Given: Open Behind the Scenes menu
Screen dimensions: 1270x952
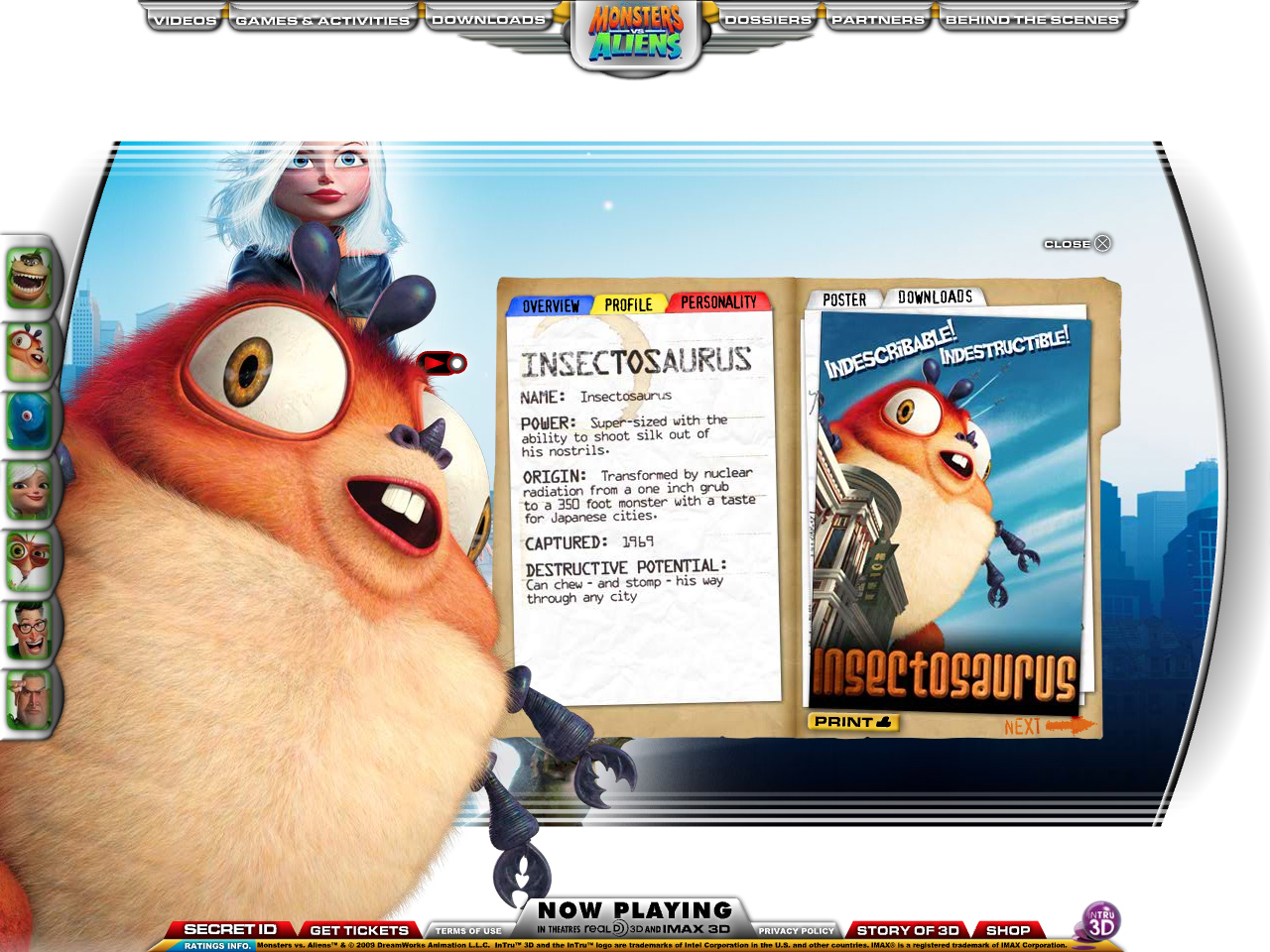Looking at the screenshot, I should tap(1032, 20).
